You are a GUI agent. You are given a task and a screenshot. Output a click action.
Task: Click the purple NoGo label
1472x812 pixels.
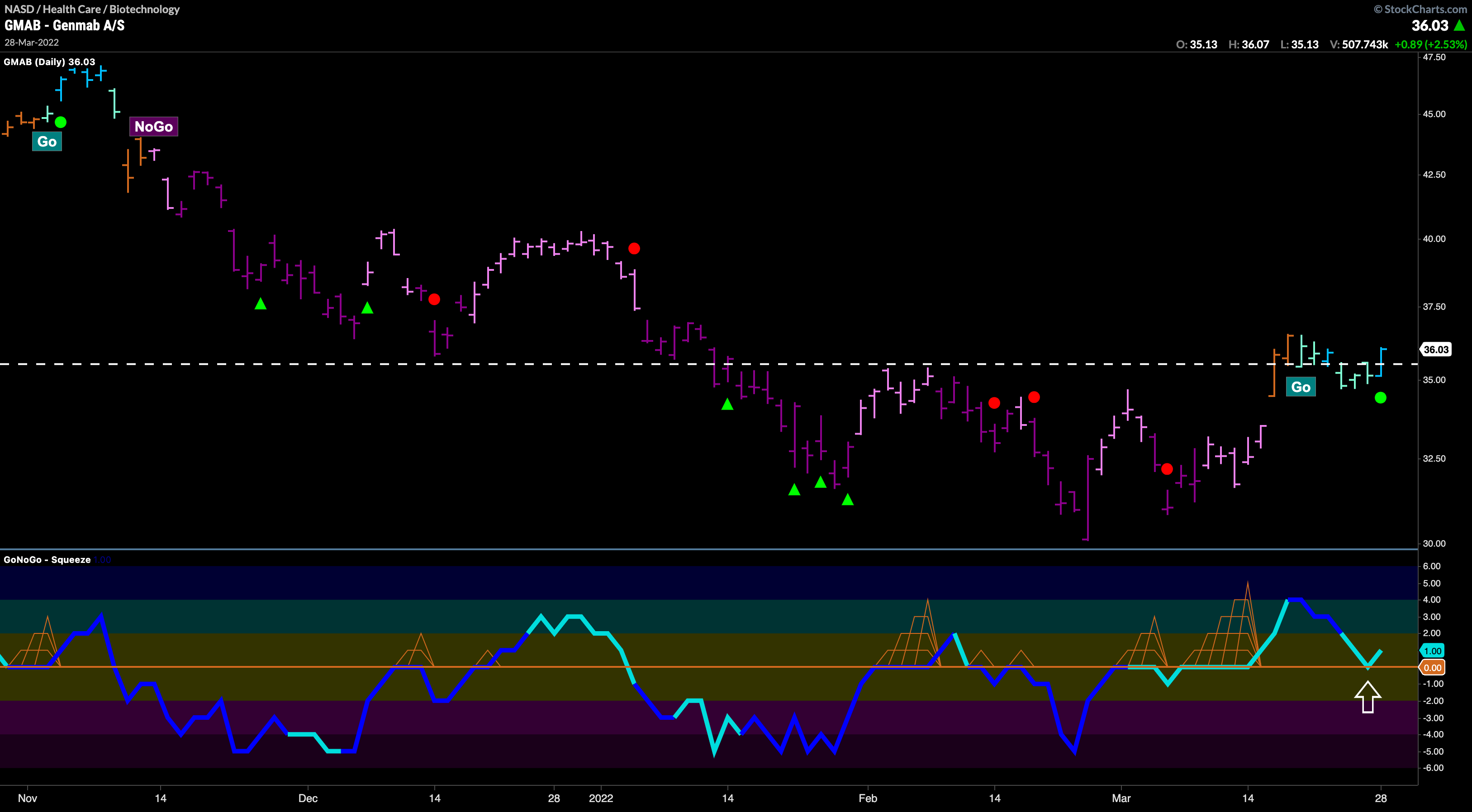(154, 127)
